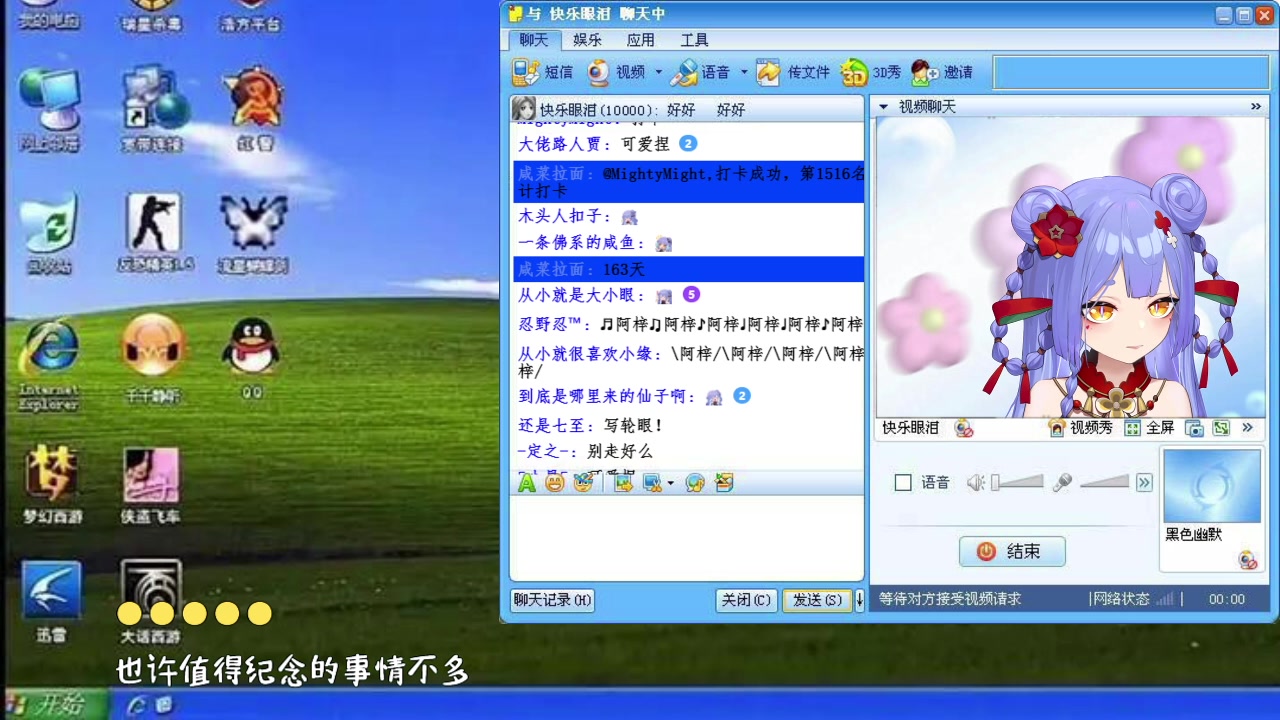Switch to the 聊天 tab
This screenshot has width=1280, height=720.
coord(534,40)
